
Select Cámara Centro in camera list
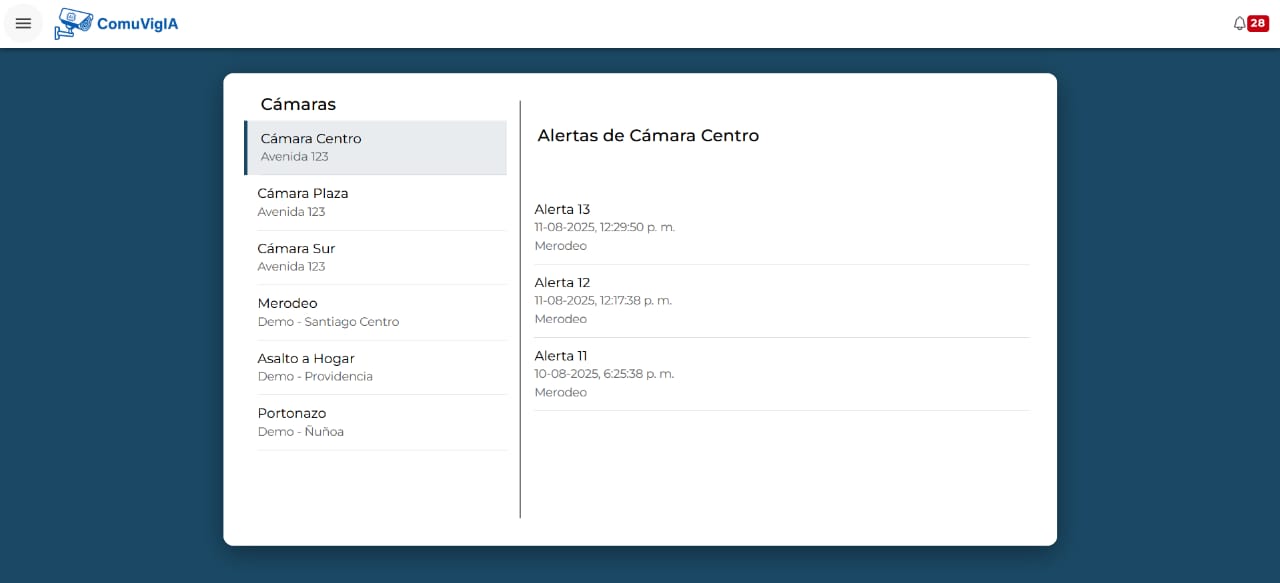click(376, 147)
